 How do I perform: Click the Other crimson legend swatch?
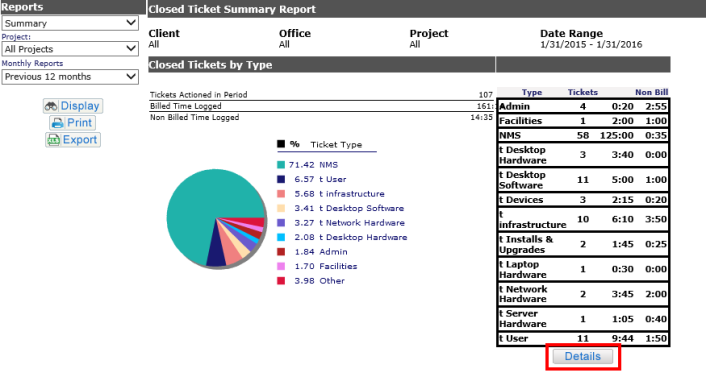[281, 281]
